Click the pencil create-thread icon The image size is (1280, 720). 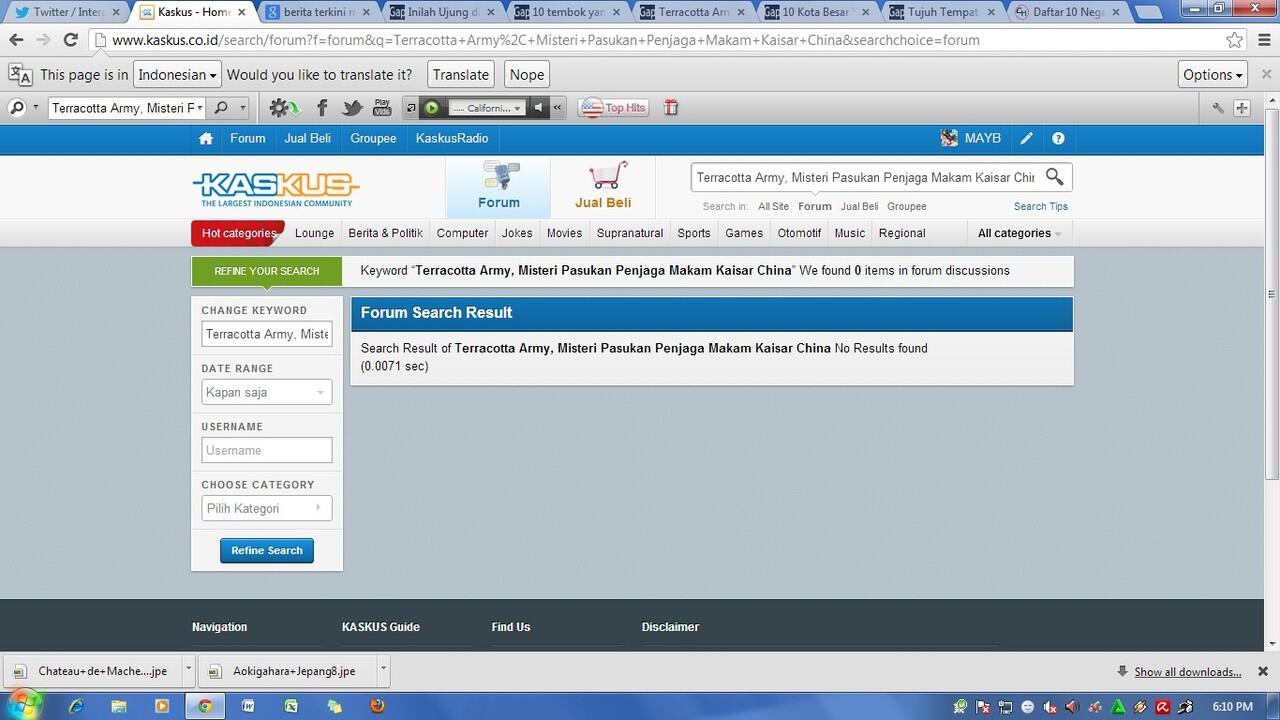point(1025,139)
